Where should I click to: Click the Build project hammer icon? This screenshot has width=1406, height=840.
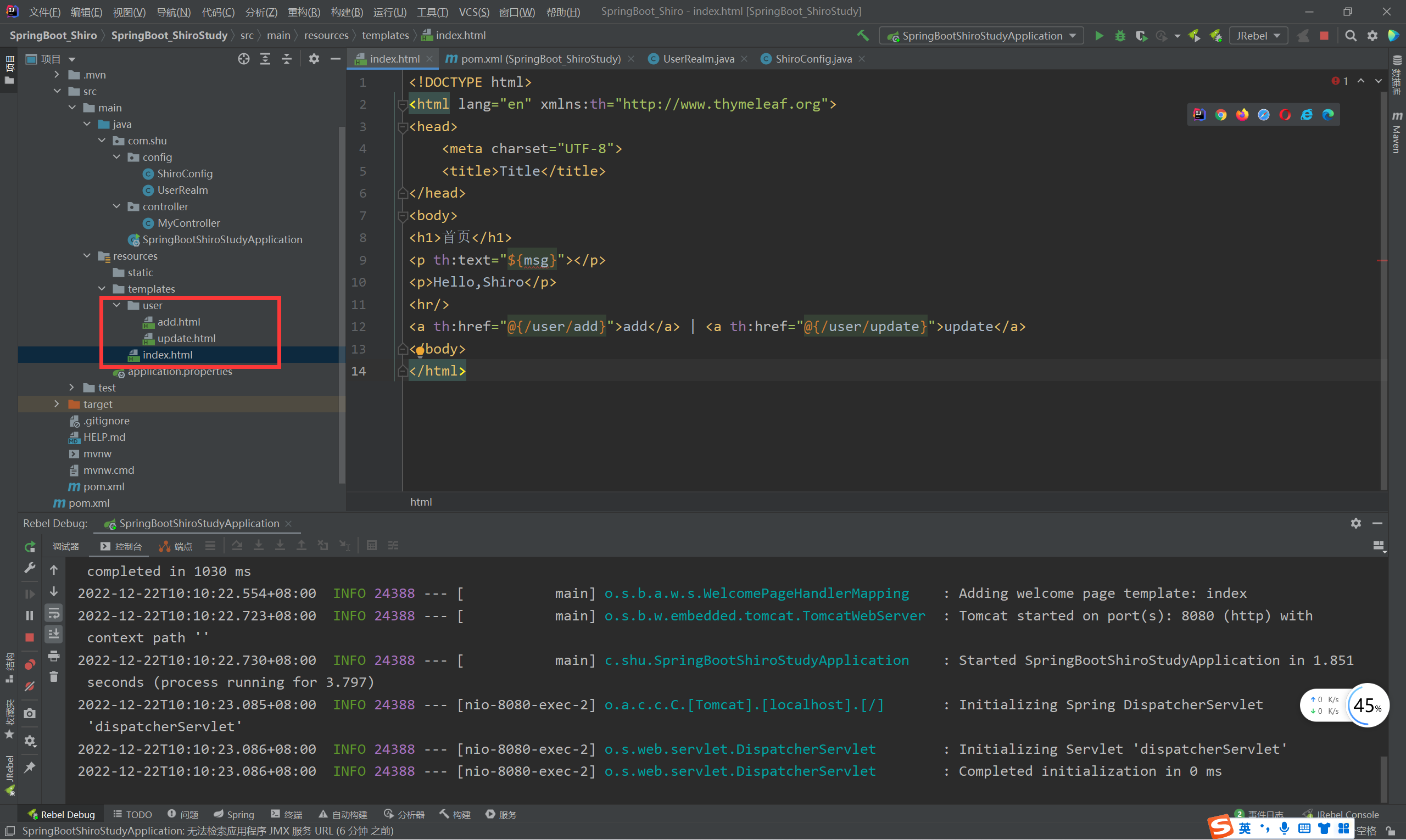point(862,36)
